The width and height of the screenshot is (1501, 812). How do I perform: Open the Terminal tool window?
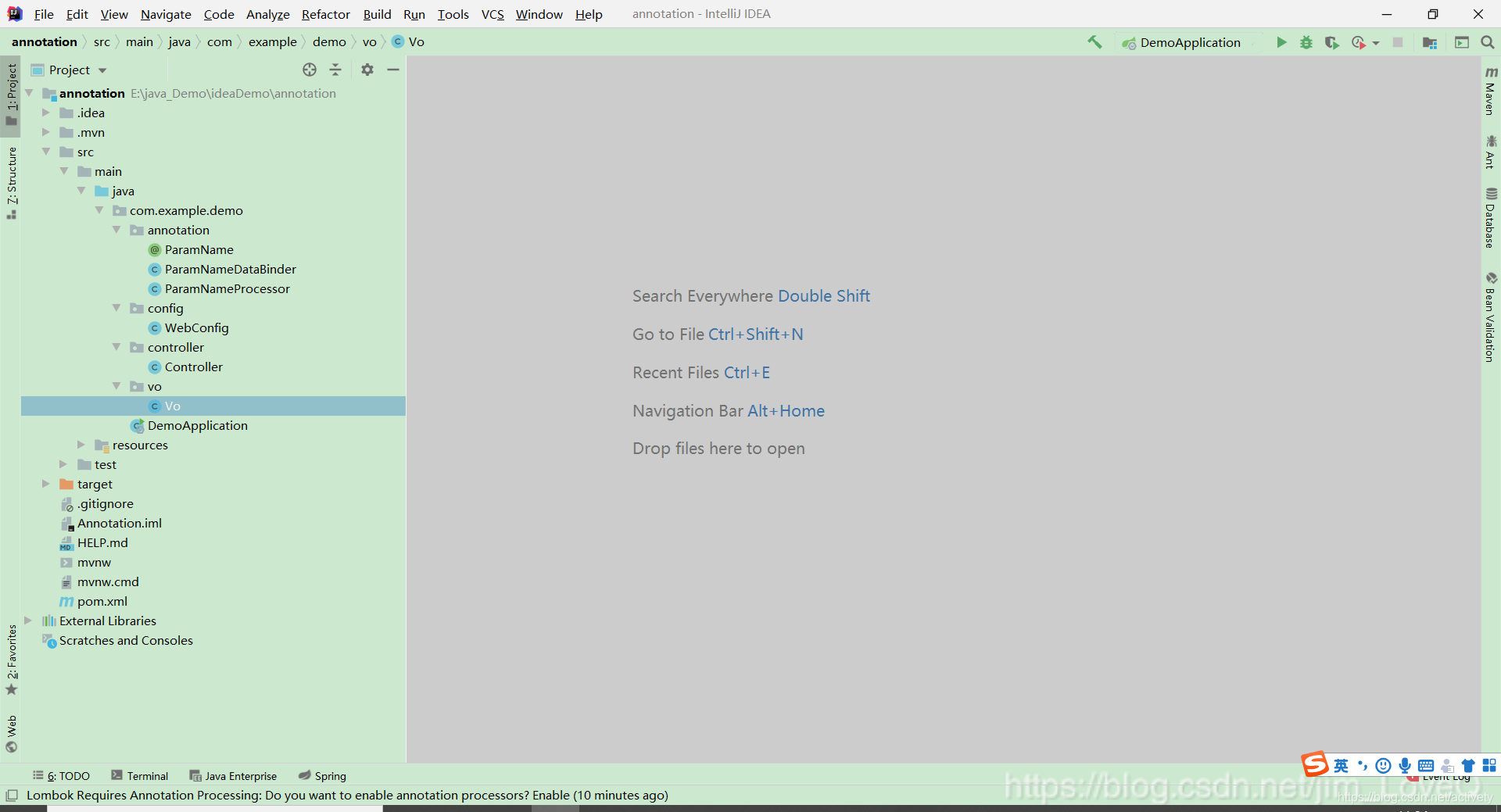(140, 776)
